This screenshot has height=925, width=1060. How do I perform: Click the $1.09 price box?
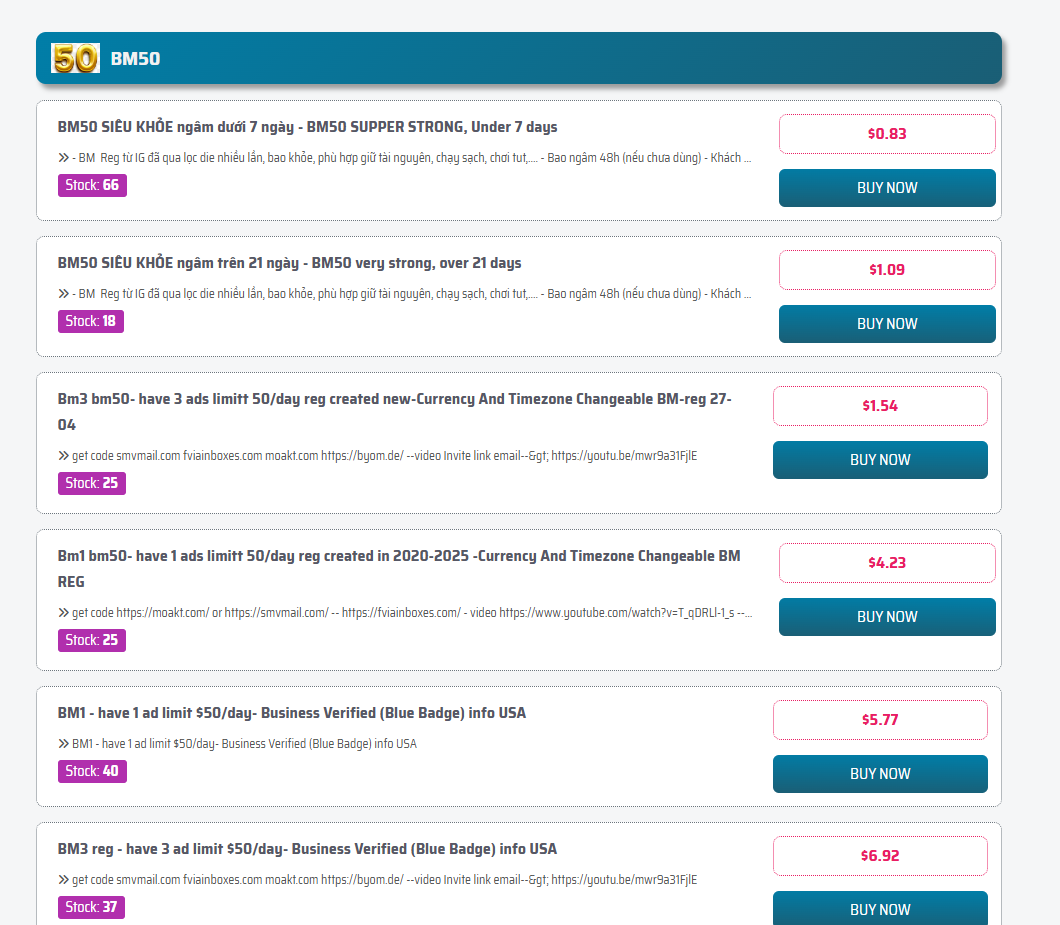pyautogui.click(x=887, y=270)
